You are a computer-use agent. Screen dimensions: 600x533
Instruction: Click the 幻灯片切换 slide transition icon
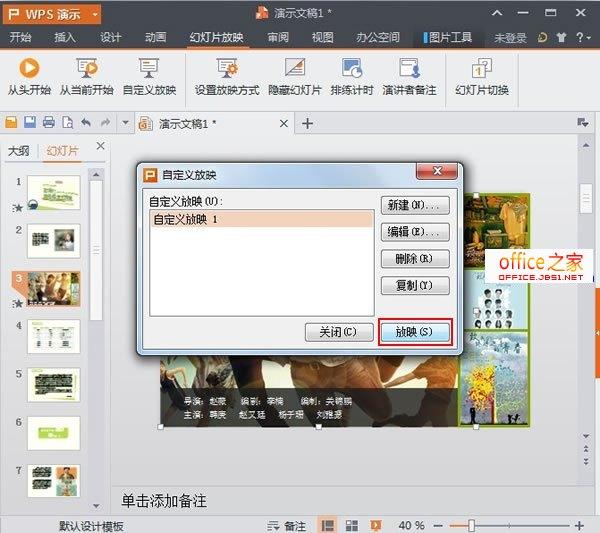pyautogui.click(x=481, y=69)
